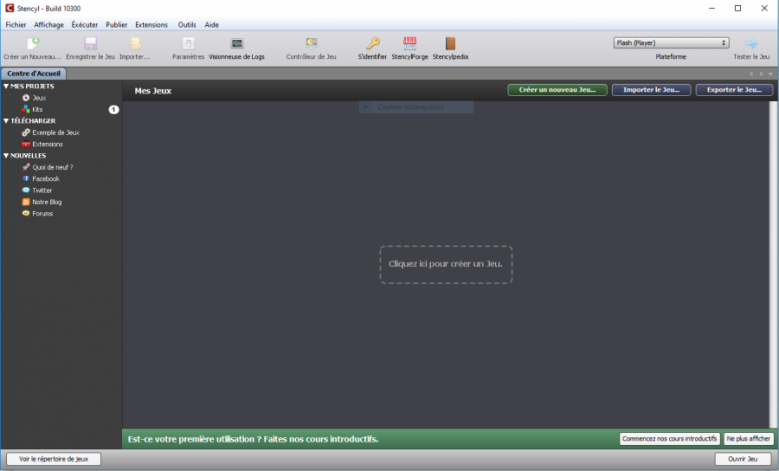Open the Contrôleur de Jeu icon

tap(312, 44)
